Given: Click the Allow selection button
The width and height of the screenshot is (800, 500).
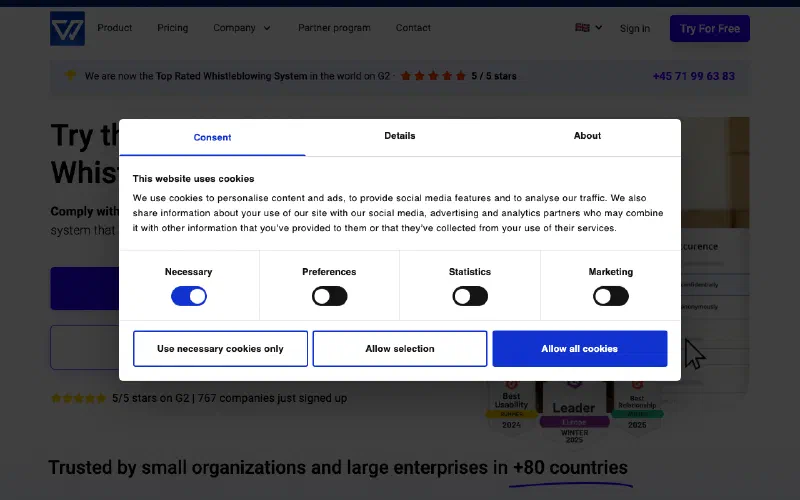Looking at the screenshot, I should coord(399,349).
